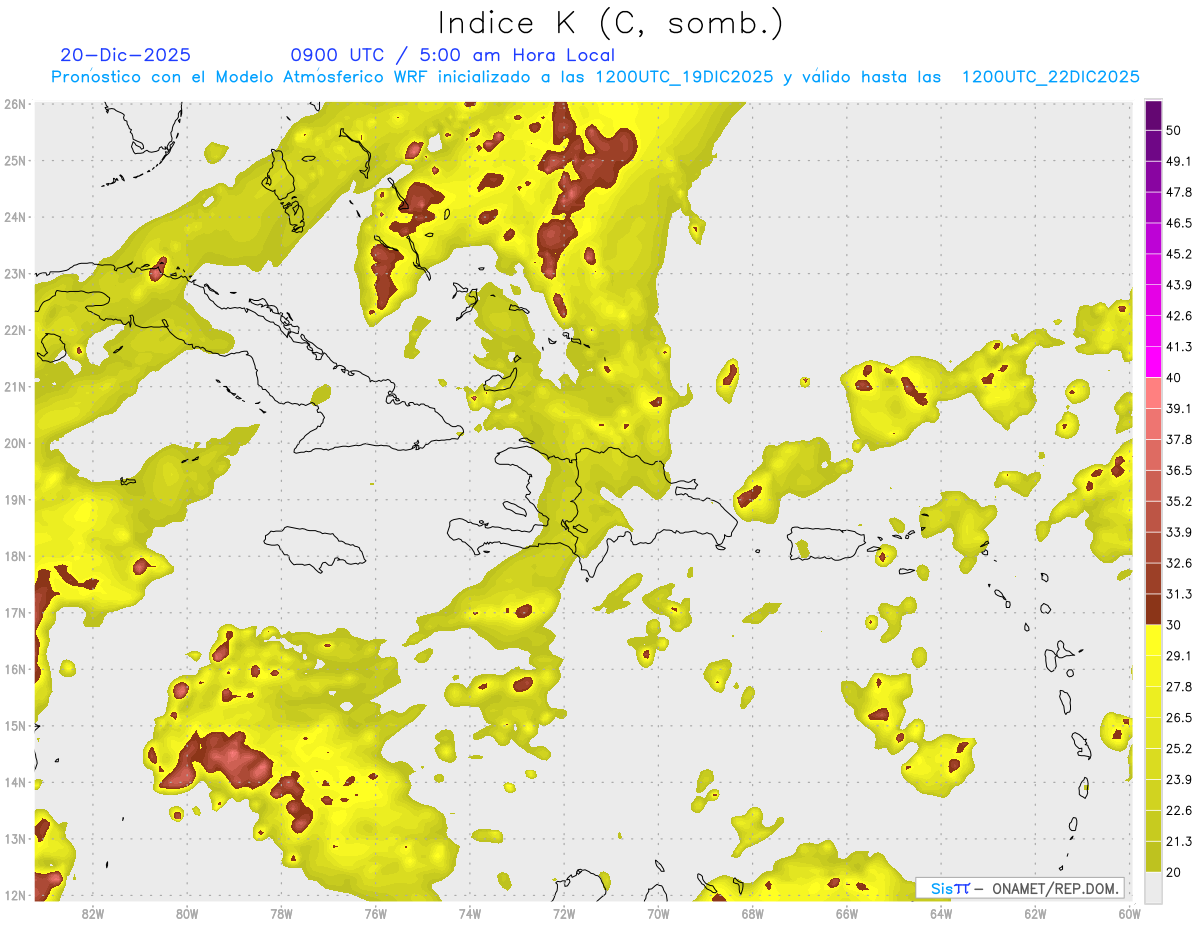This screenshot has height=927, width=1200.
Task: Click the longitude label "72W"
Action: point(564,913)
